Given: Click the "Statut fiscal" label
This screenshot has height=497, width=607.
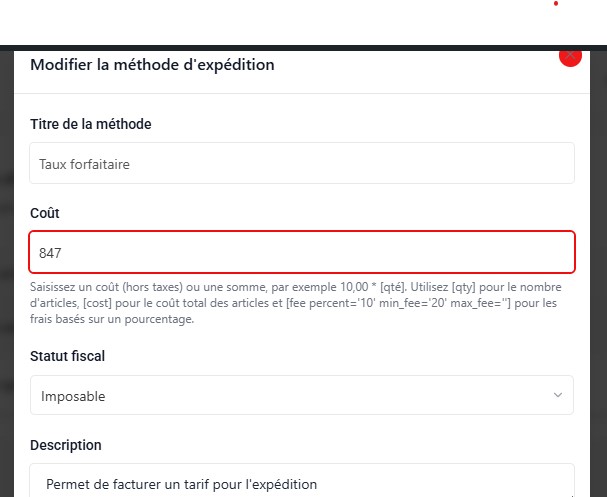Looking at the screenshot, I should click(x=68, y=356).
